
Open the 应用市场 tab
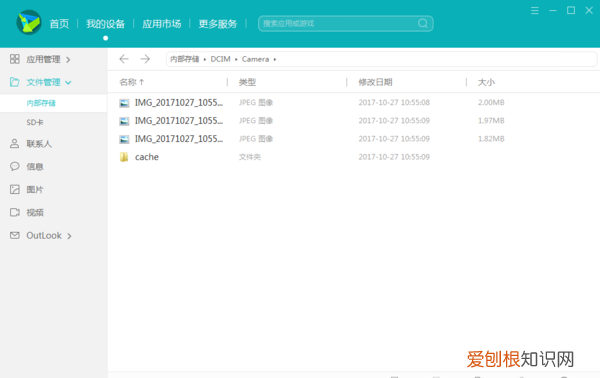click(x=161, y=24)
